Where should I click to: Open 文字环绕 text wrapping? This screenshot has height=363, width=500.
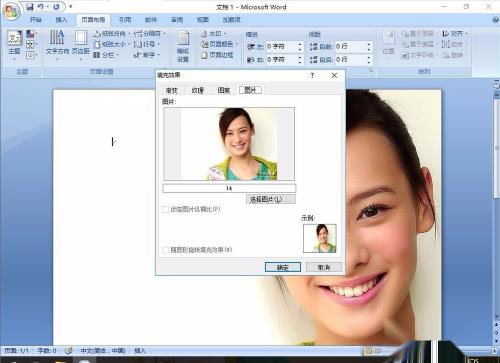pos(419,55)
